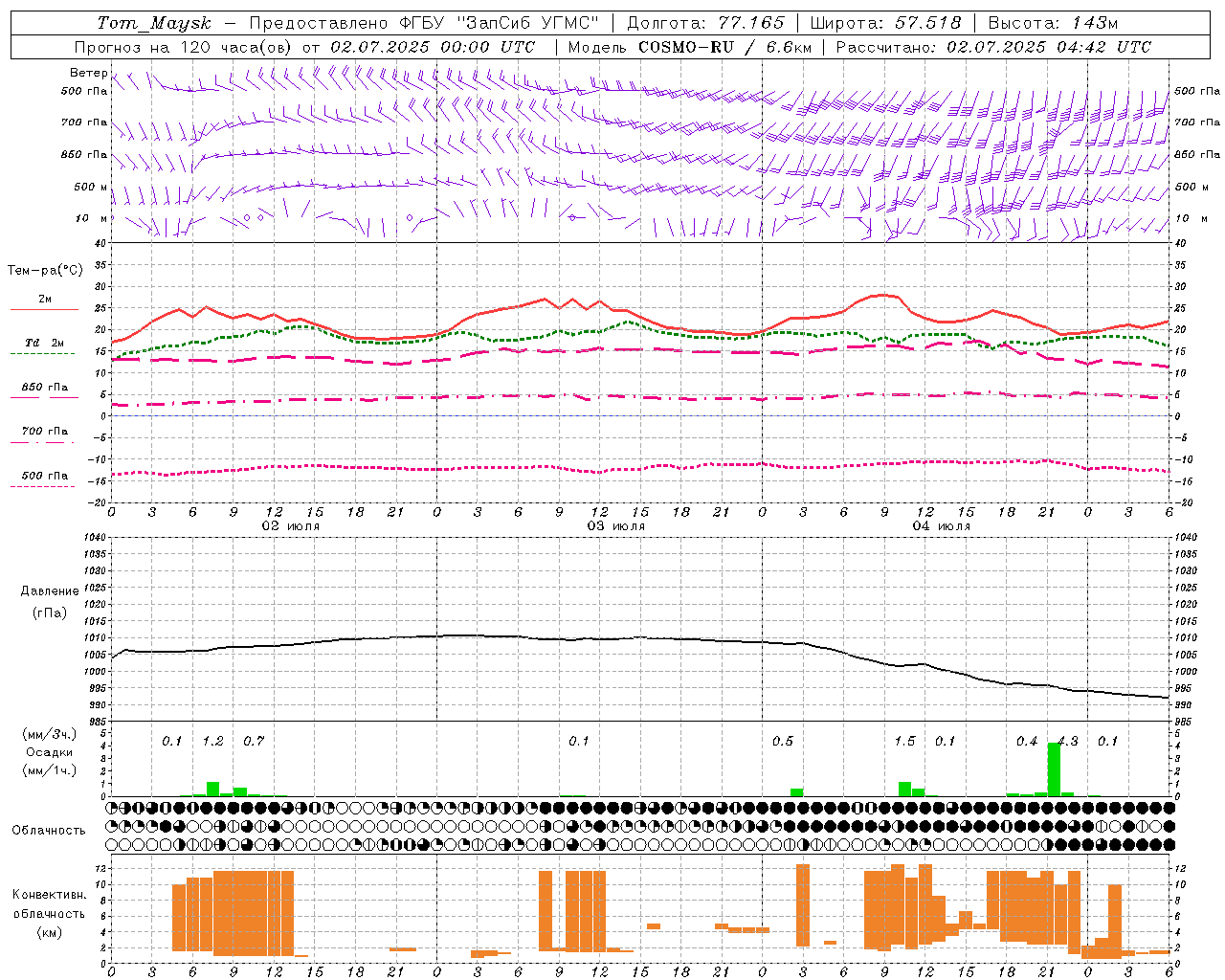Click the precipitation value '4.3'
1225x980 pixels.
(x=1067, y=742)
